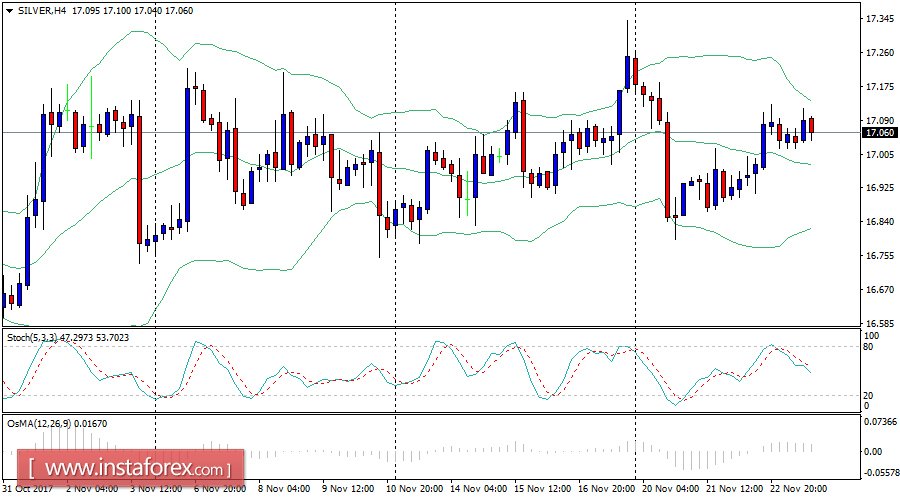900x500 pixels.
Task: Click the 16.585 price scale value
Action: click(879, 323)
